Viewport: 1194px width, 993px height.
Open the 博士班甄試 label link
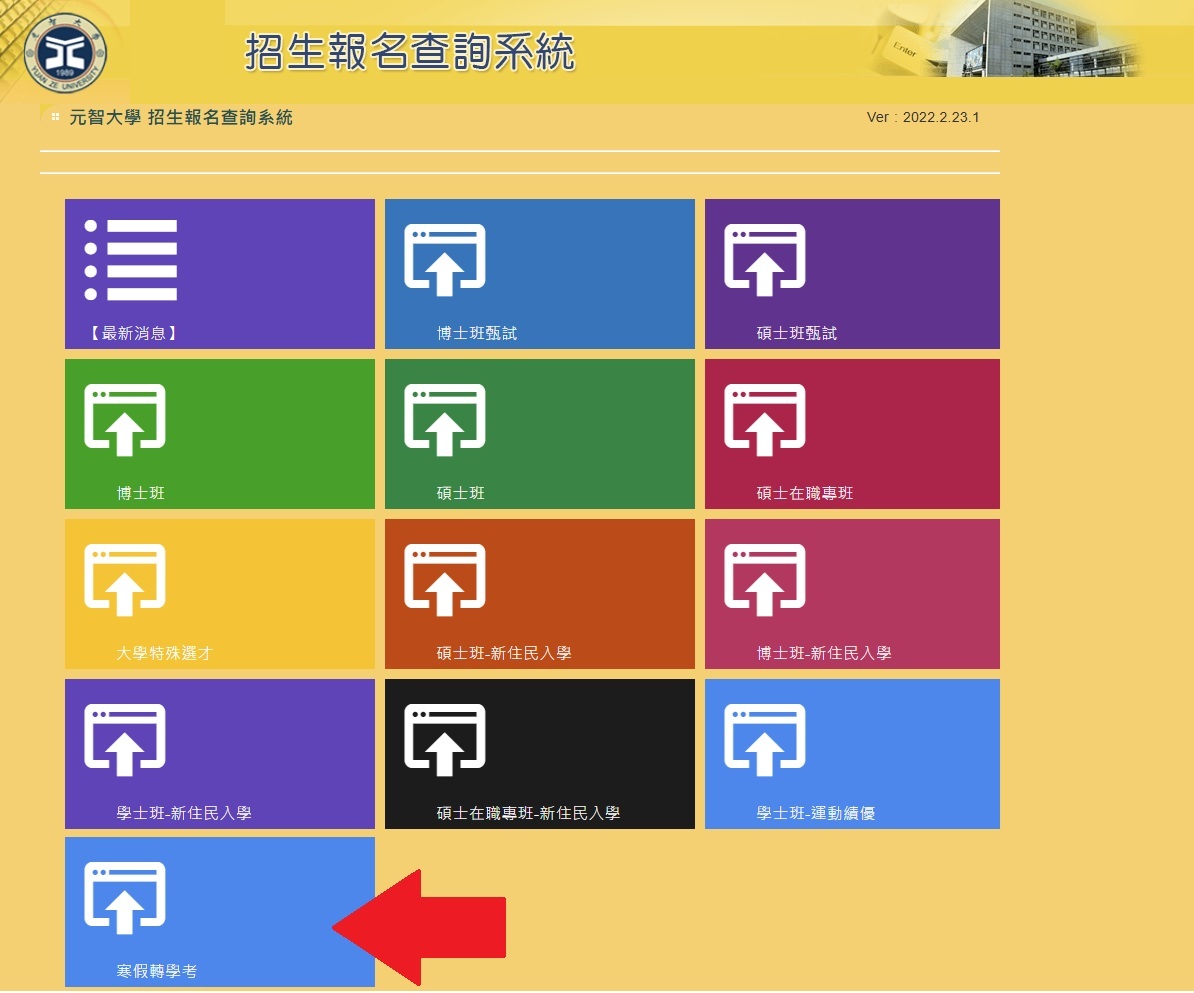pos(477,333)
